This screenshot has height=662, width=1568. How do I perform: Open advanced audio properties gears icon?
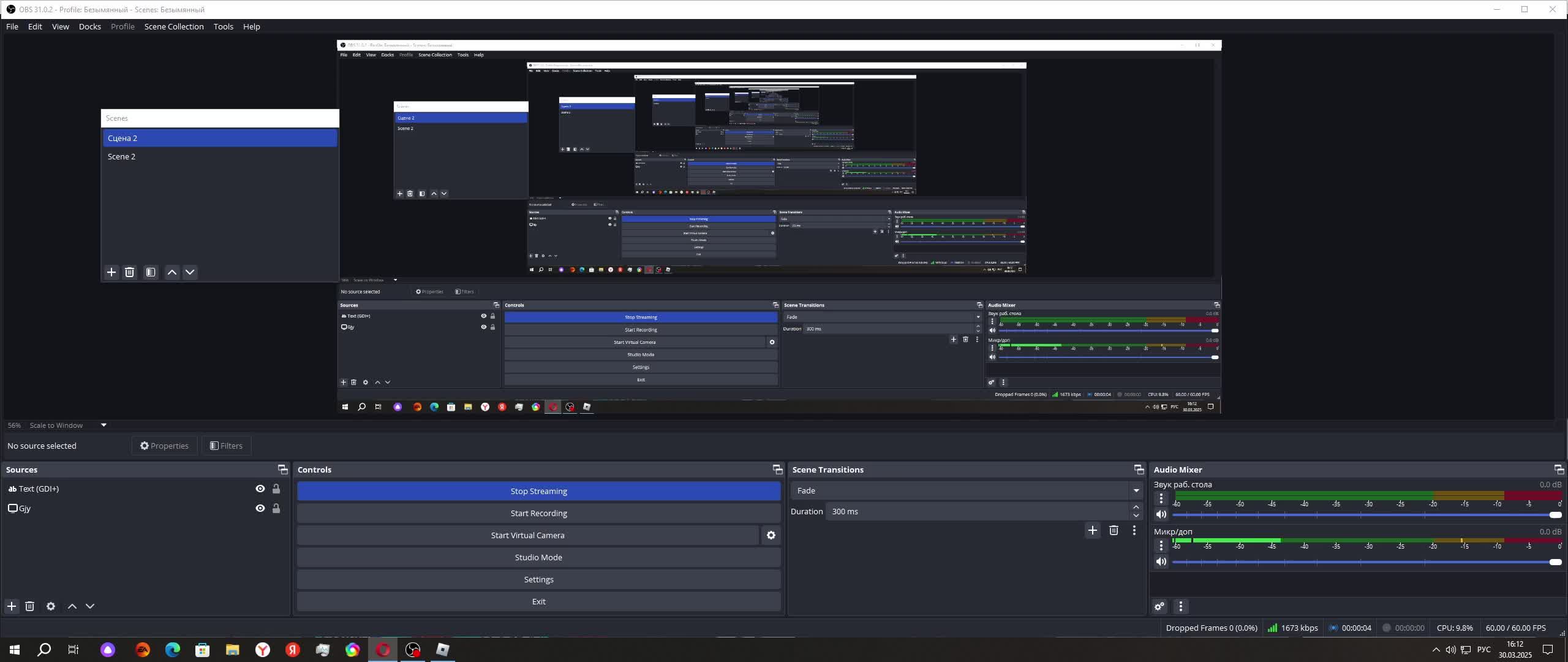click(1159, 606)
